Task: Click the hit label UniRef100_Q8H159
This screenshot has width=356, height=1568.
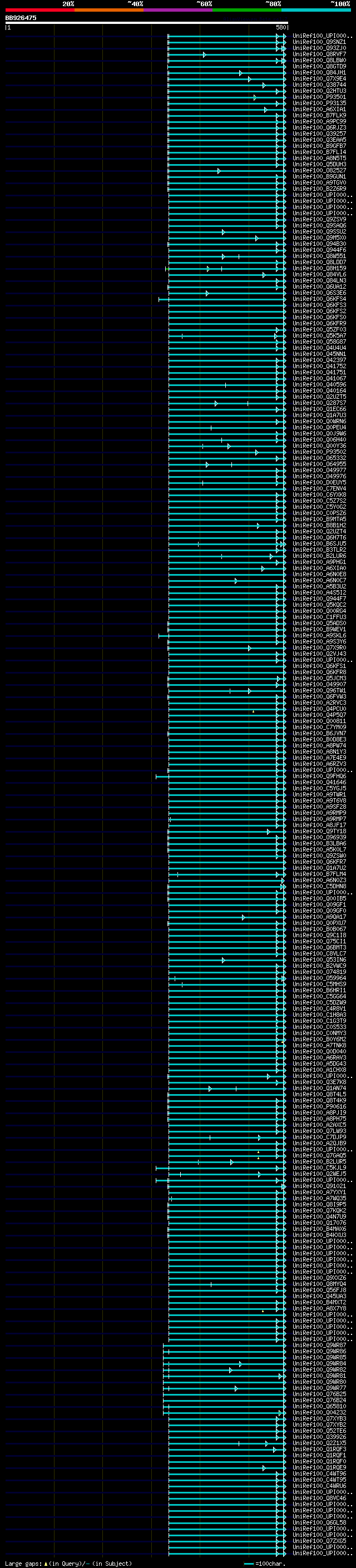Action: (x=319, y=269)
